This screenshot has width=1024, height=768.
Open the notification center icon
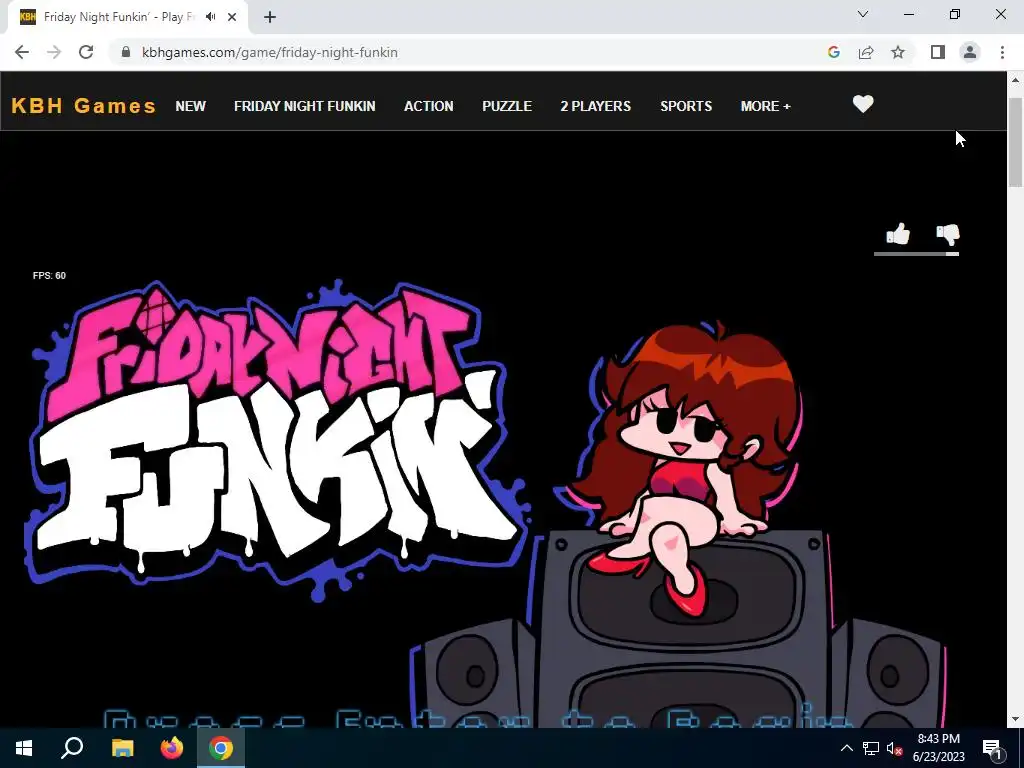click(992, 748)
